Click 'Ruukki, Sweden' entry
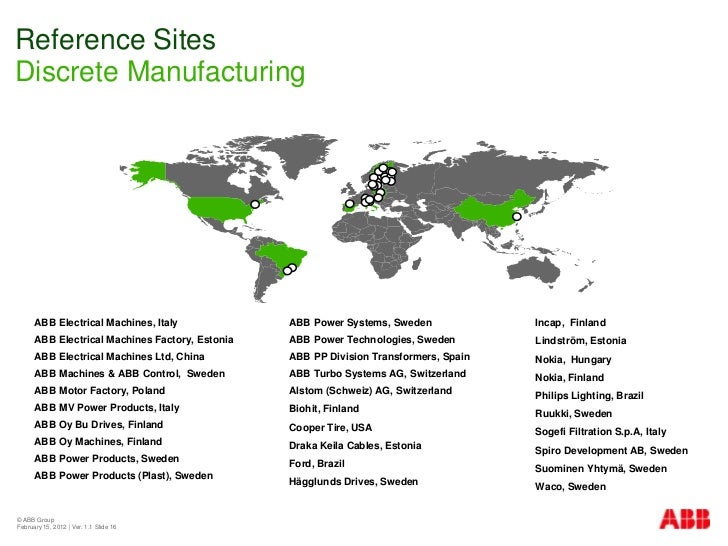The image size is (728, 546). (x=573, y=414)
